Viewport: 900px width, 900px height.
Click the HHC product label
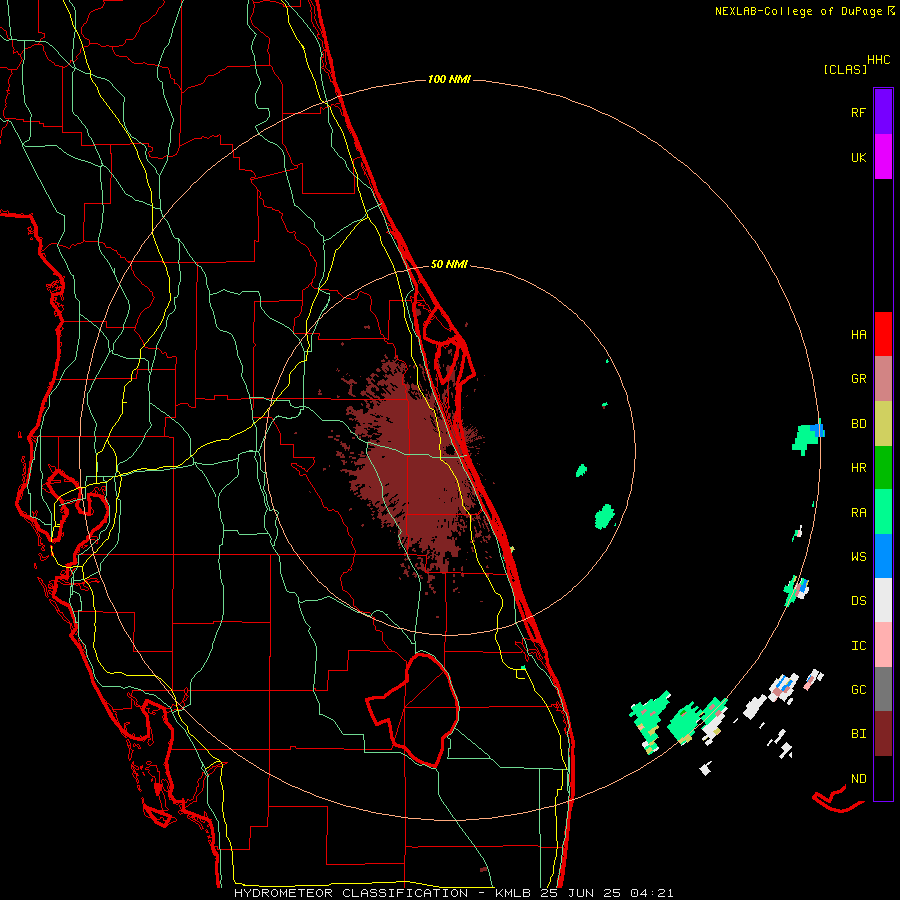pyautogui.click(x=879, y=60)
